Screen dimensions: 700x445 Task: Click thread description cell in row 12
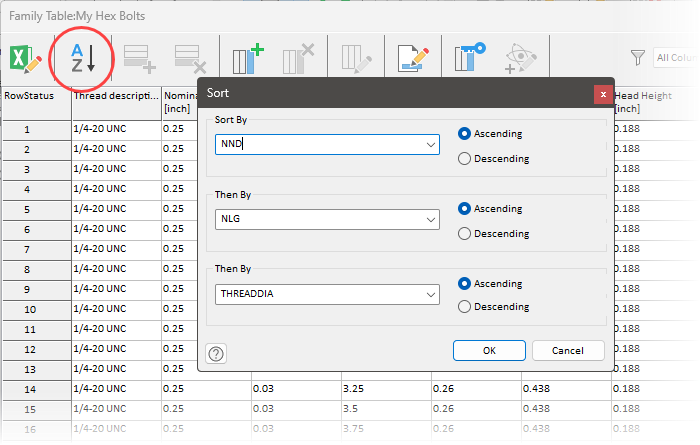[x=117, y=349]
